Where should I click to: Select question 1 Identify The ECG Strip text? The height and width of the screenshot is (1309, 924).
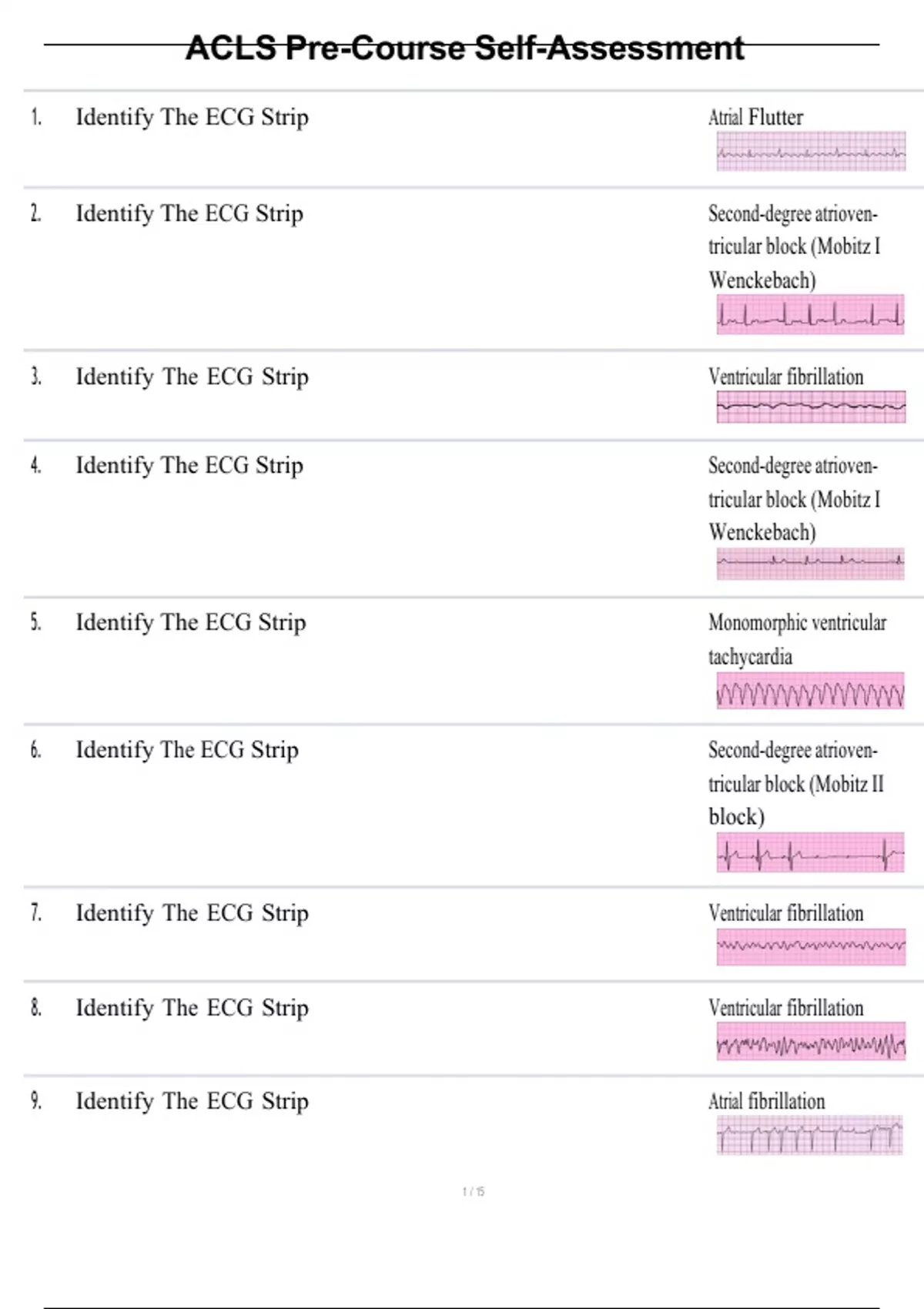[192, 117]
